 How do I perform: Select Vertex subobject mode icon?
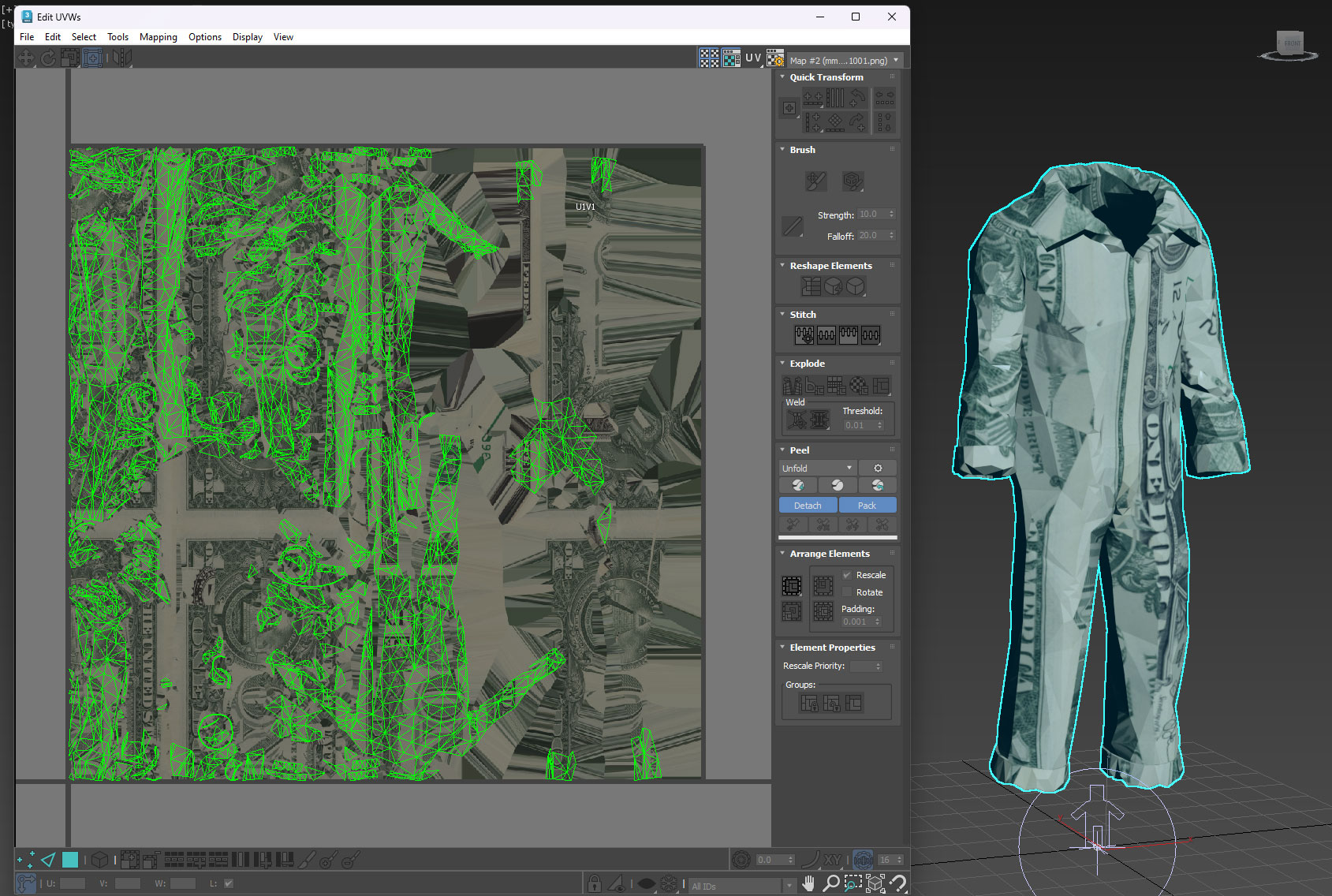click(x=25, y=860)
